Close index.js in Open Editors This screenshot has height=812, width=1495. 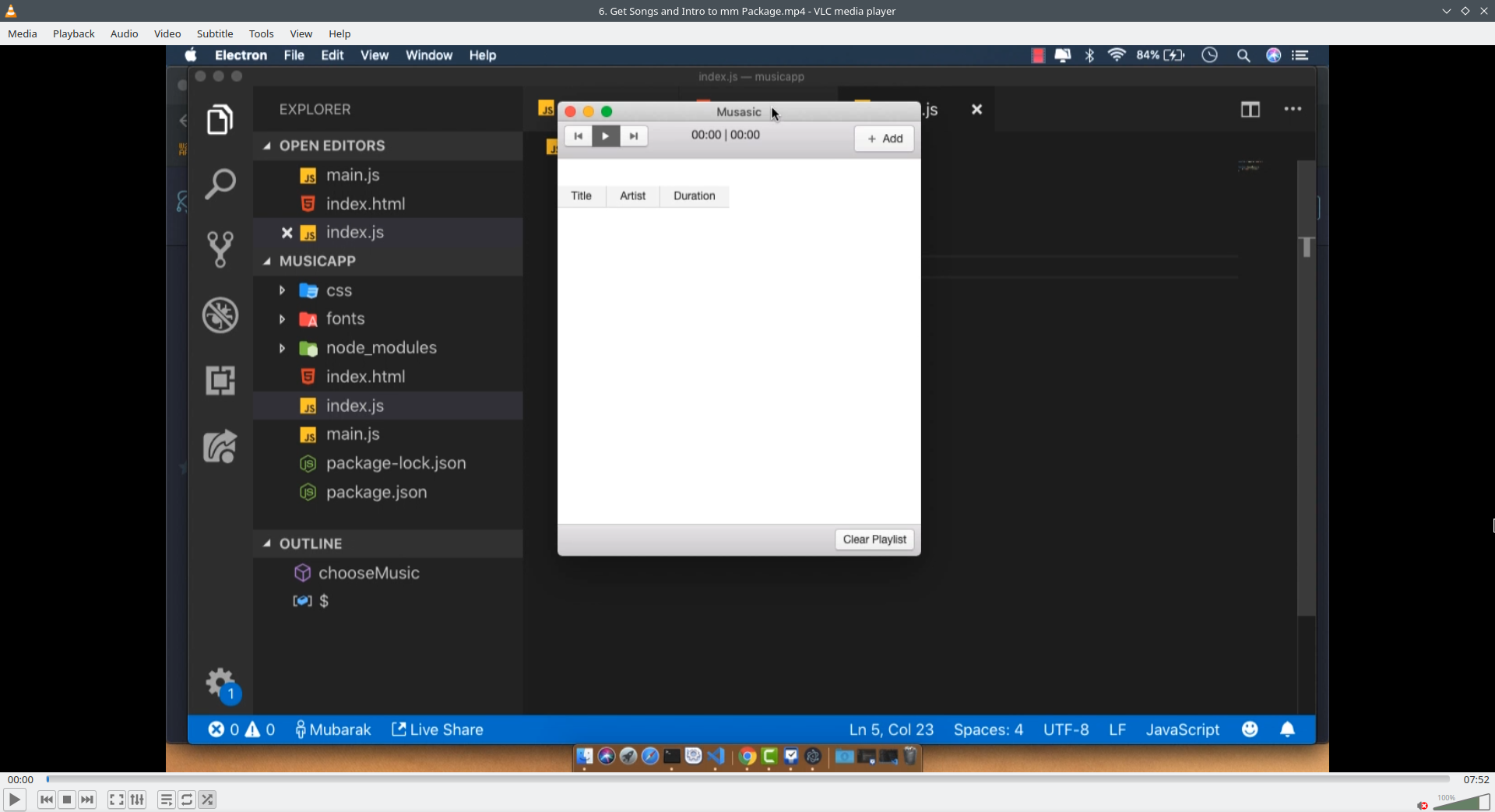pyautogui.click(x=287, y=233)
